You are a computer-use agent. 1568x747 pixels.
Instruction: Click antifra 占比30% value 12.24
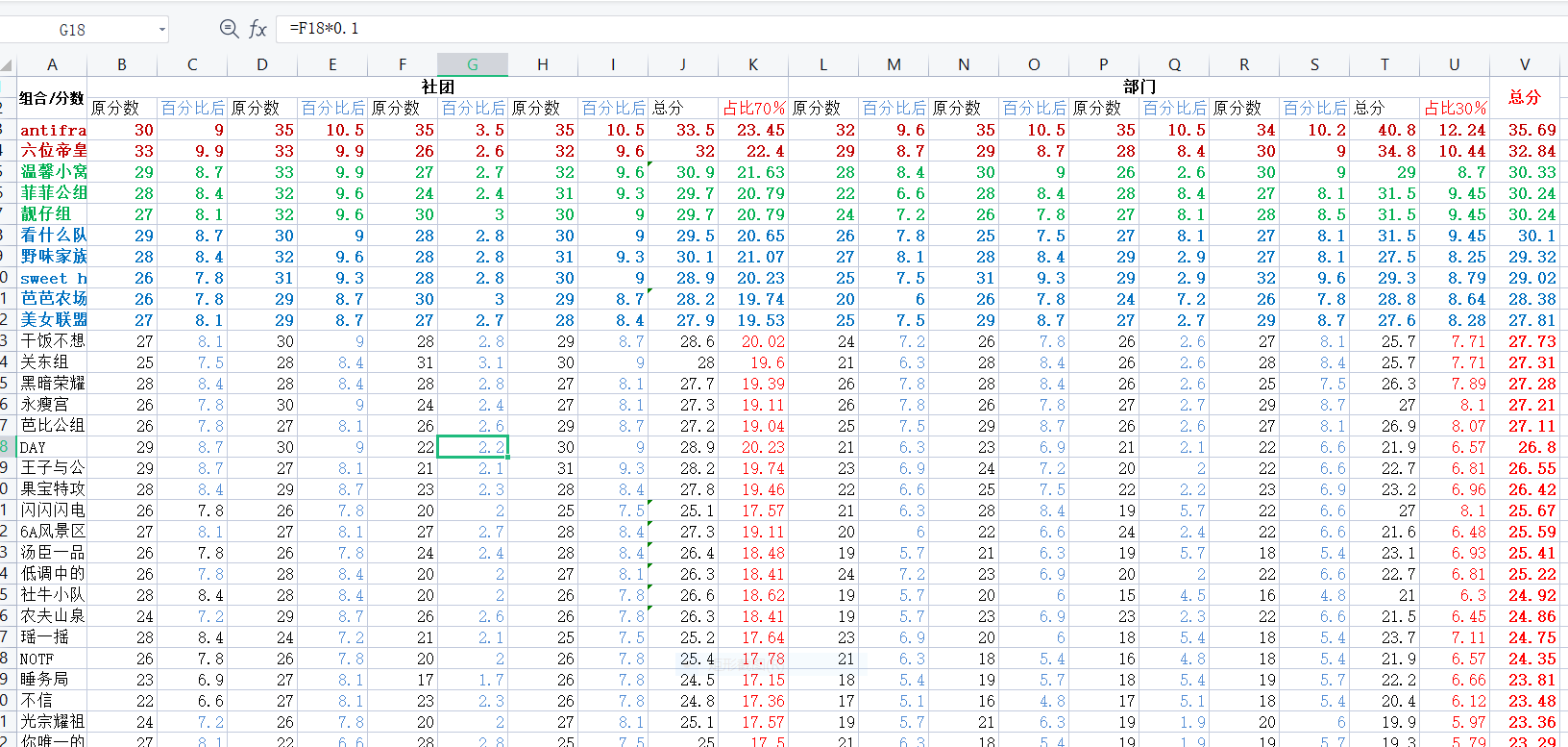tap(1455, 130)
